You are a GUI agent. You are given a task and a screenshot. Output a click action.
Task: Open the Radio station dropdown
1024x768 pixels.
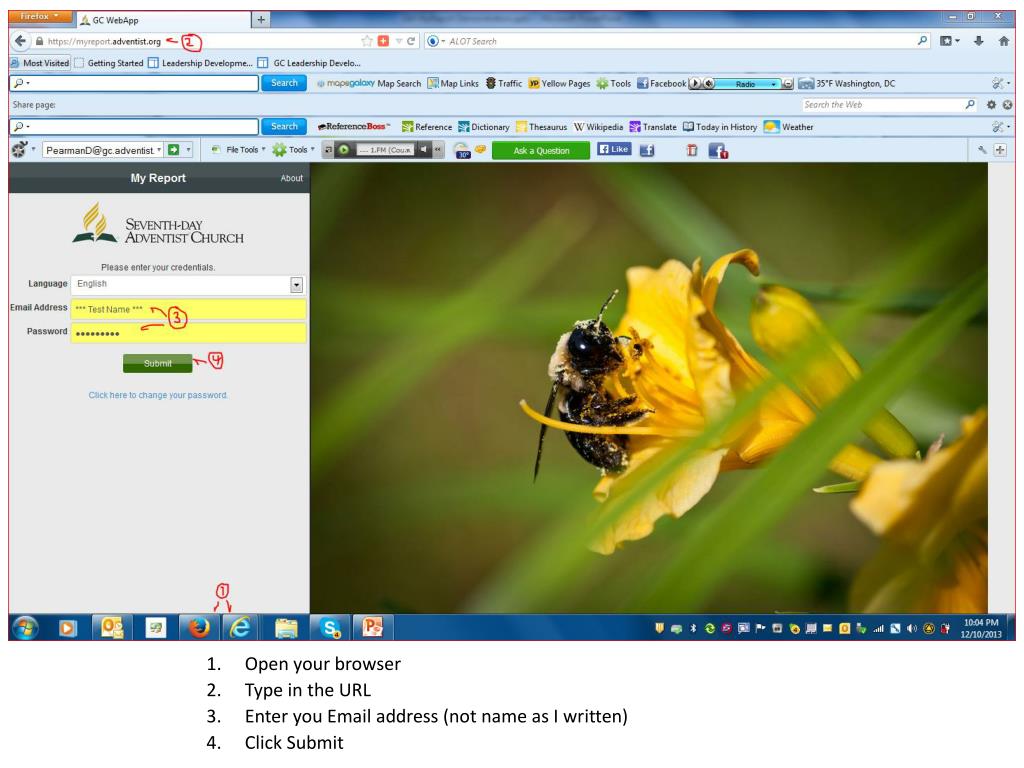pyautogui.click(x=774, y=84)
